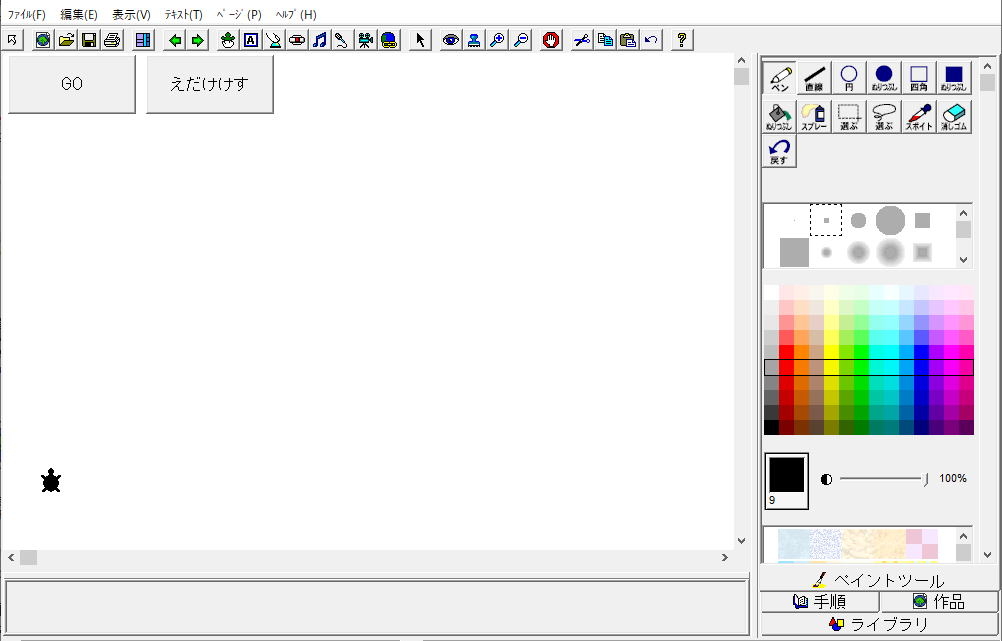
Task: Select the 消しゴム eraser tool
Action: (x=954, y=117)
